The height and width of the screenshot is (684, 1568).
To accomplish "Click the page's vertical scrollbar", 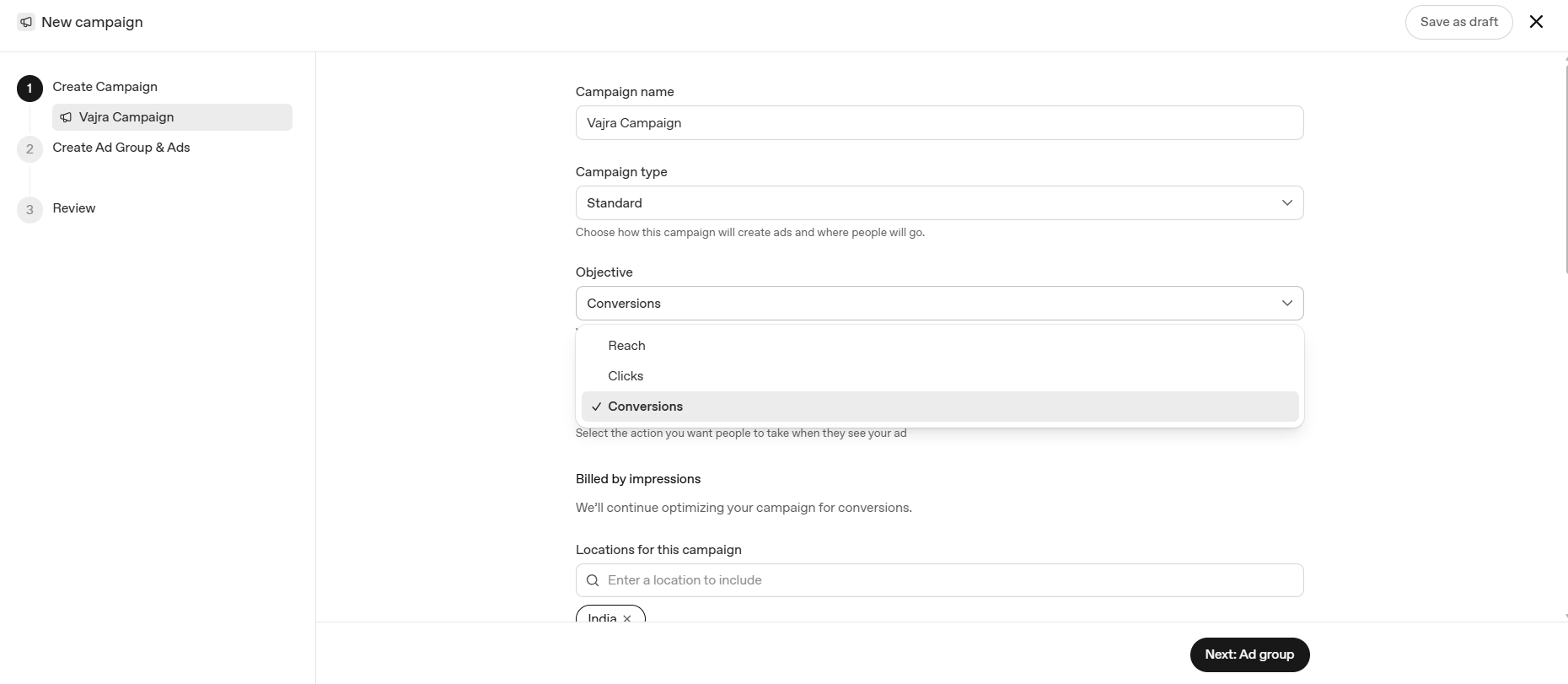I will pyautogui.click(x=1565, y=164).
